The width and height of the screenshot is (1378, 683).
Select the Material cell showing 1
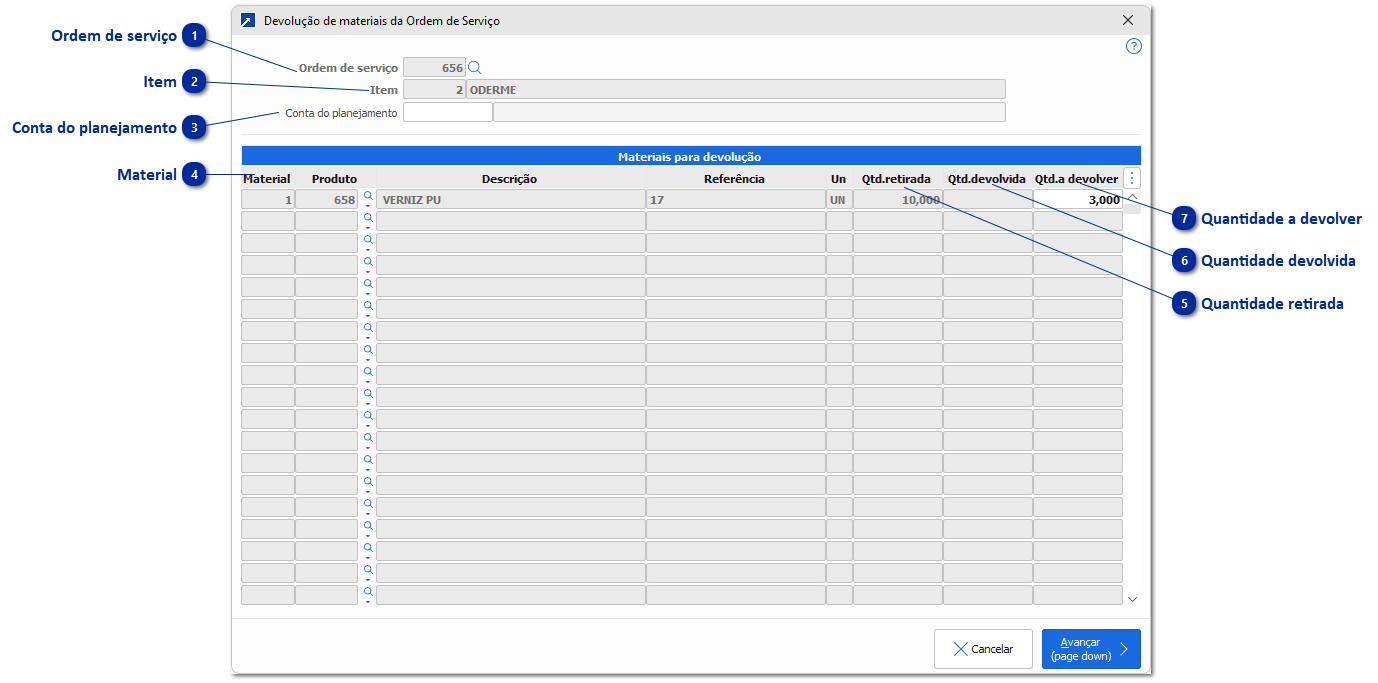click(x=268, y=200)
